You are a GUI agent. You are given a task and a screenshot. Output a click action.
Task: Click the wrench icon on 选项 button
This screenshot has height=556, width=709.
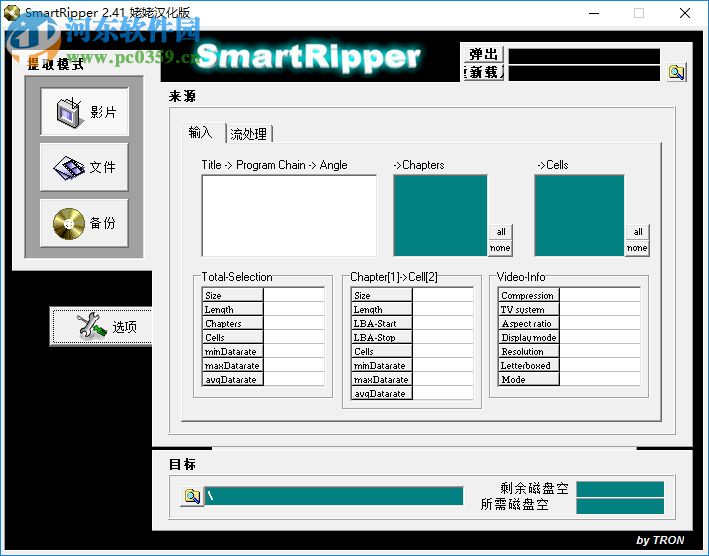pyautogui.click(x=91, y=325)
